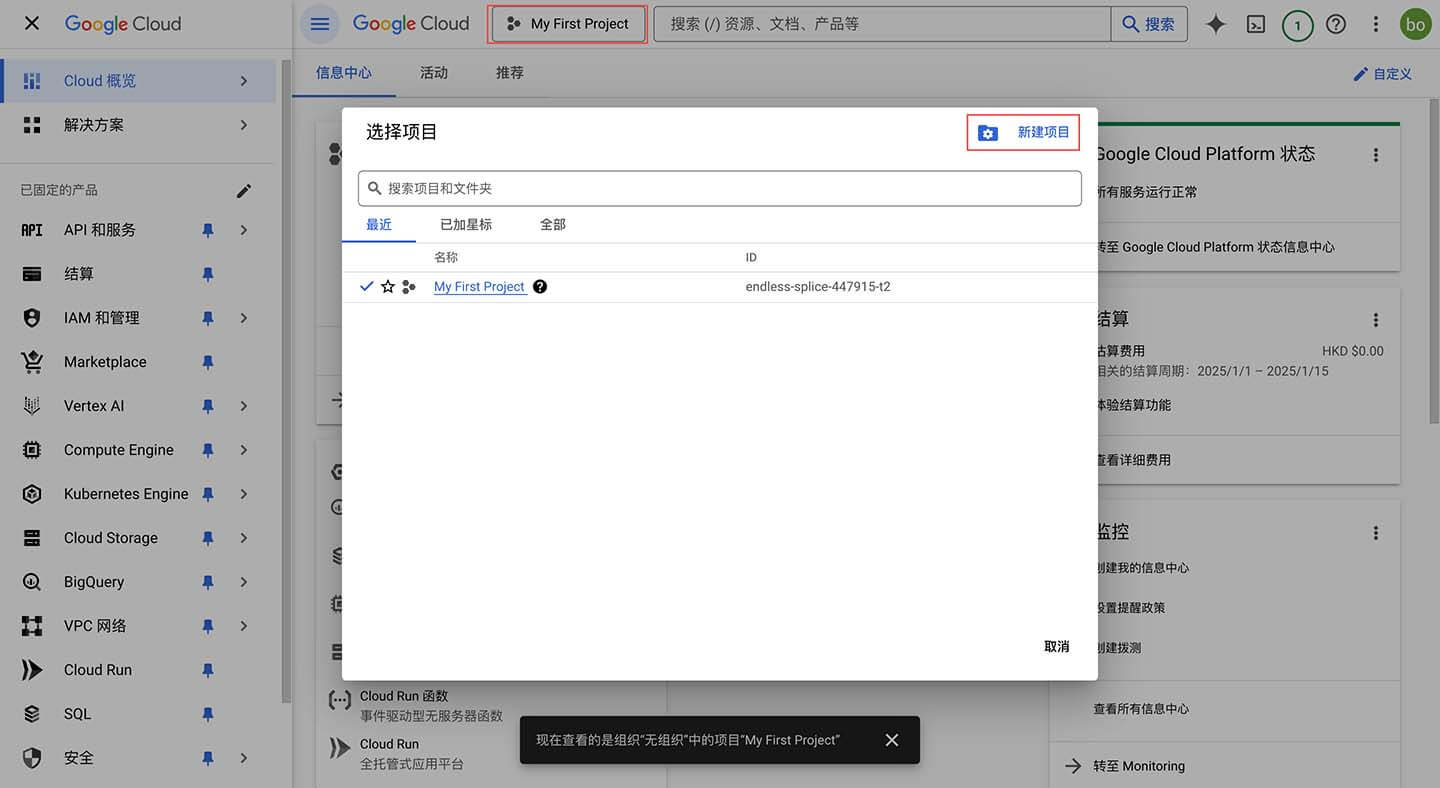1440x788 pixels.
Task: Click the 解决方案 grid icon
Action: point(32,125)
